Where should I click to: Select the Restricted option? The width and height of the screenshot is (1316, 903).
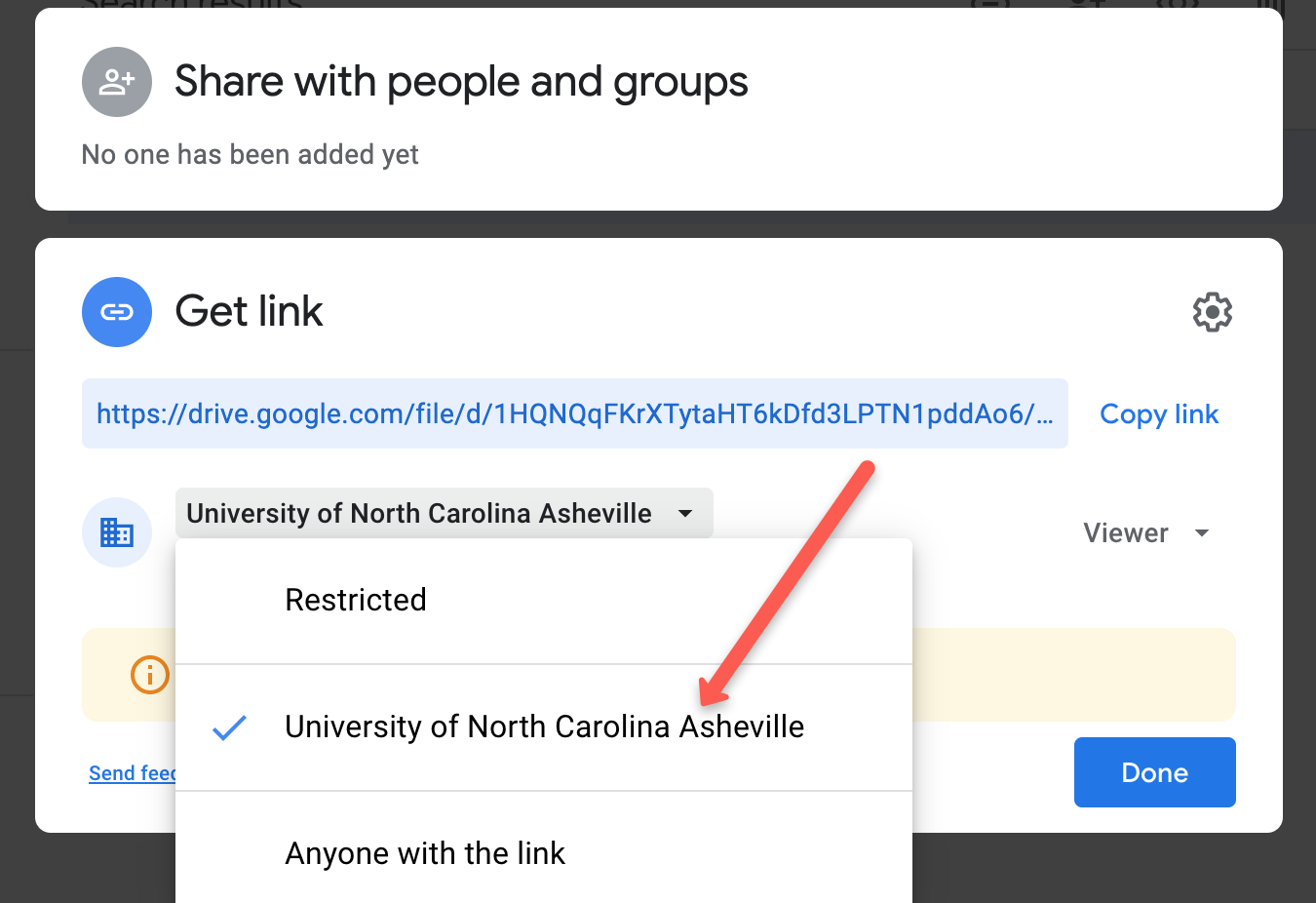(356, 601)
